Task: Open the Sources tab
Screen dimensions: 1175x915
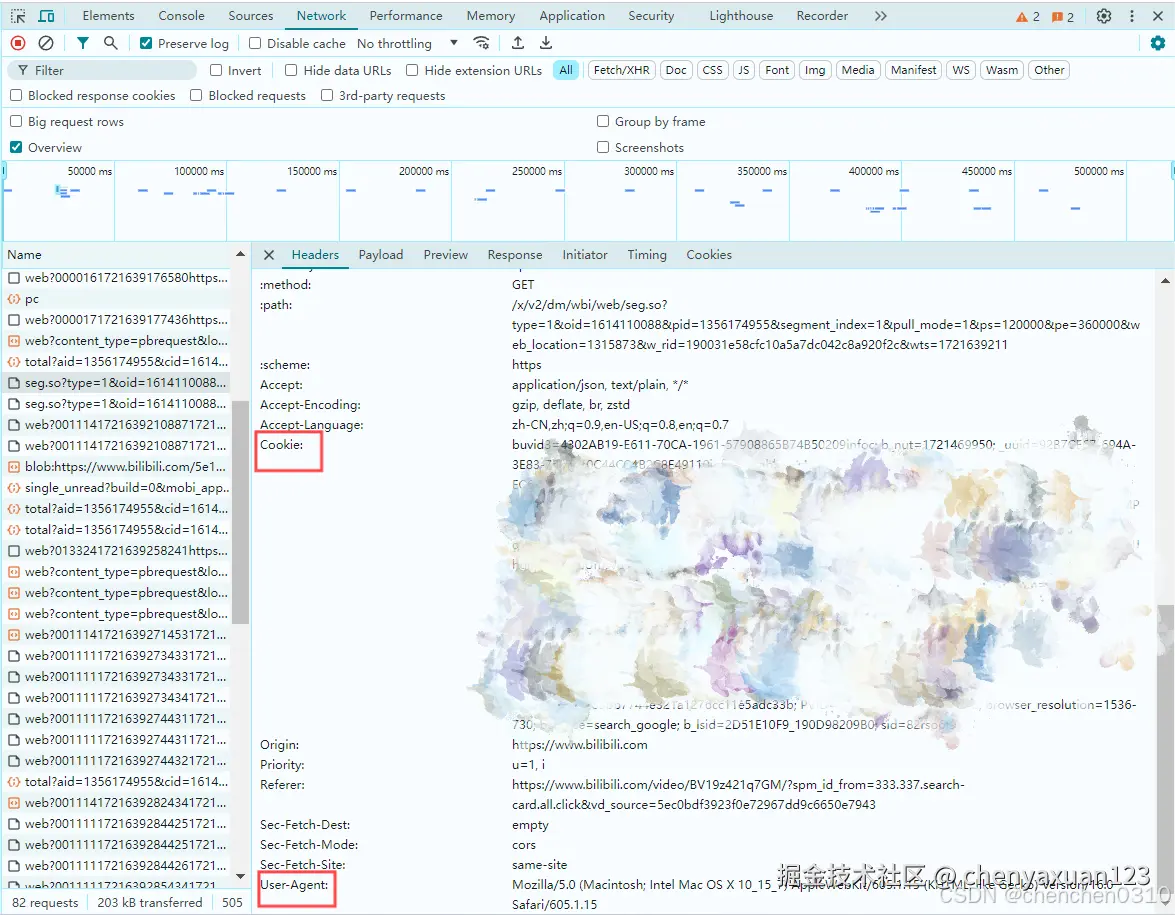Action: click(250, 16)
